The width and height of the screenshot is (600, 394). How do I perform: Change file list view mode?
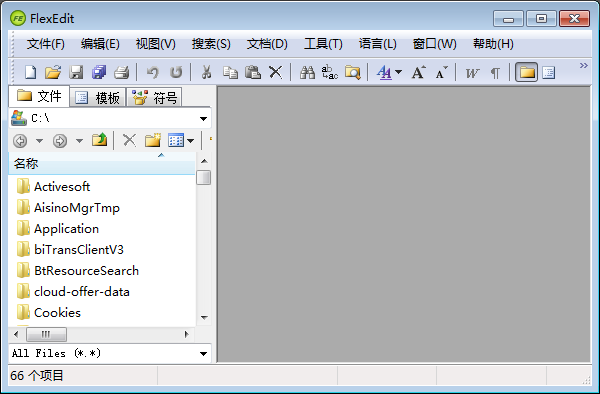click(176, 140)
